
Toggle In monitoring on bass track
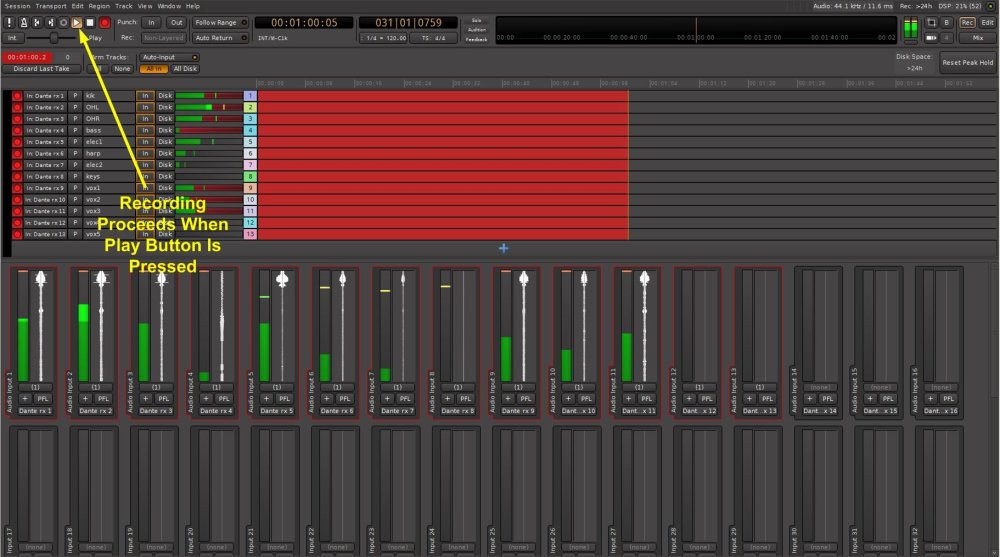pyautogui.click(x=145, y=130)
